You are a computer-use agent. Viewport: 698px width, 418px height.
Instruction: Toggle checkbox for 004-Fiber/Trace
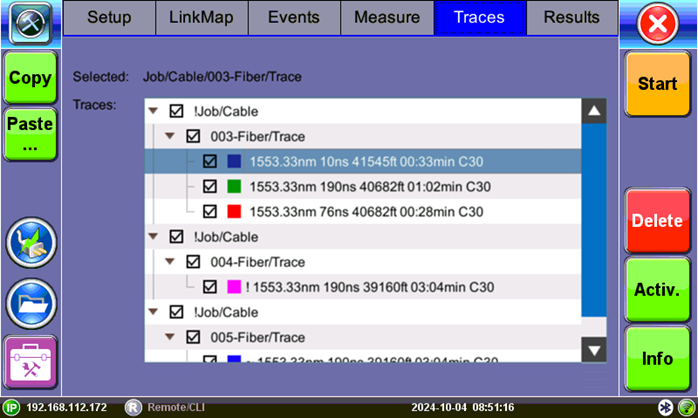coord(193,262)
